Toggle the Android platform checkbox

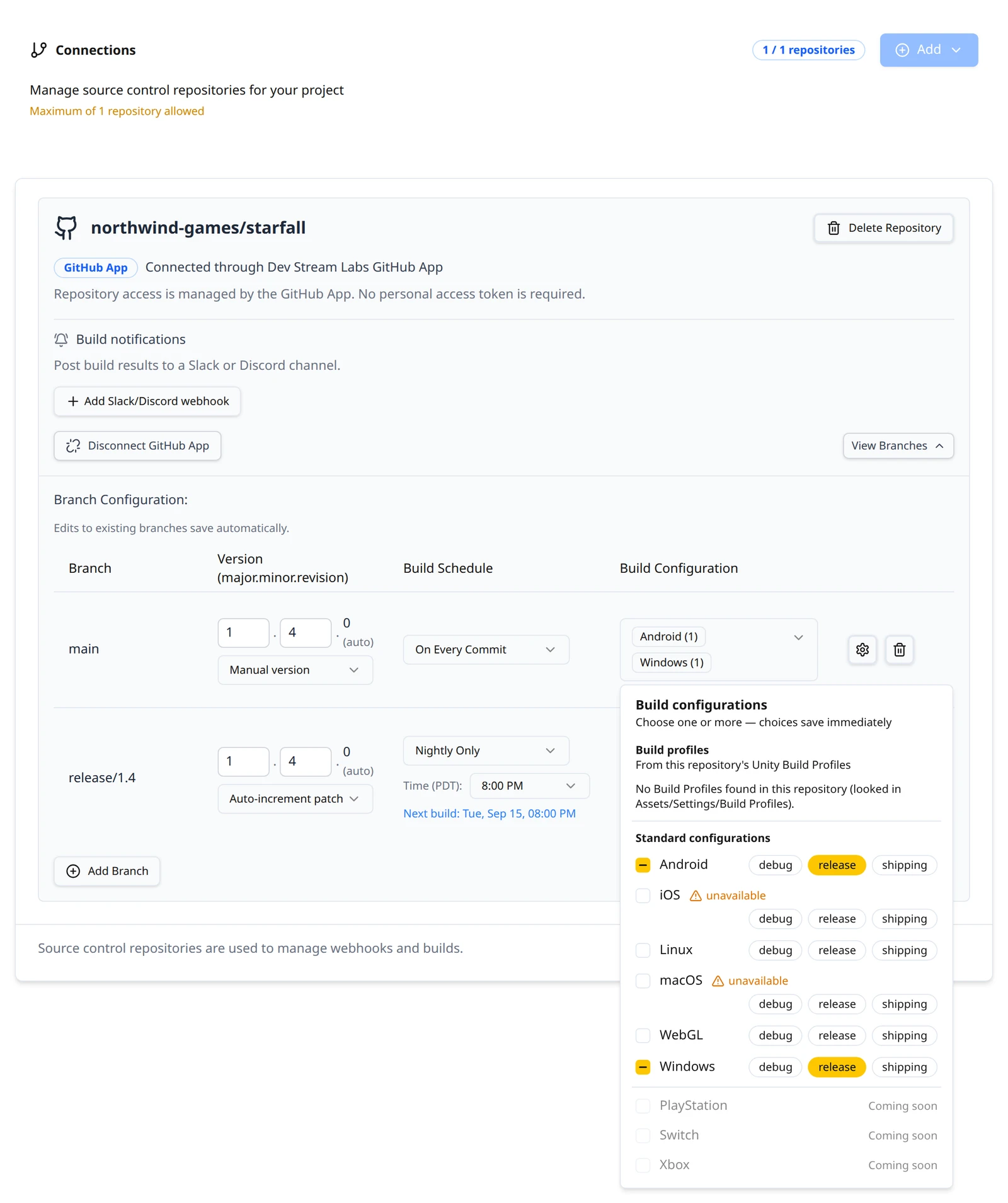pos(643,865)
